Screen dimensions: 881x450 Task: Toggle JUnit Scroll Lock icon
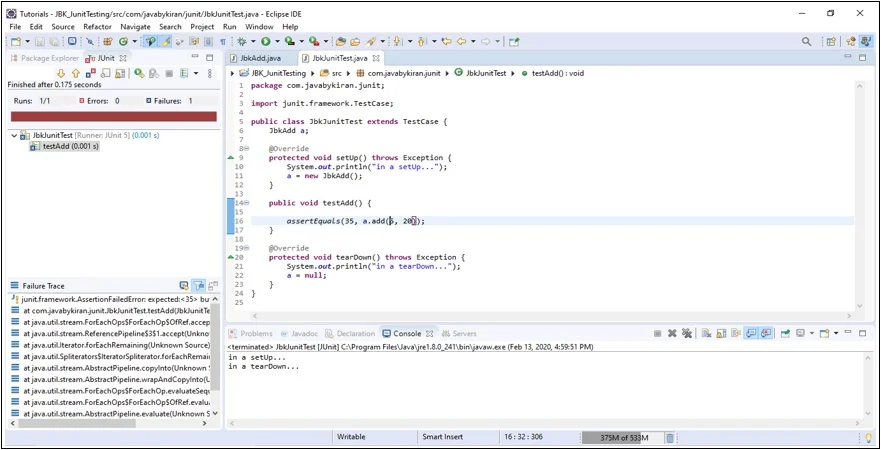120,74
